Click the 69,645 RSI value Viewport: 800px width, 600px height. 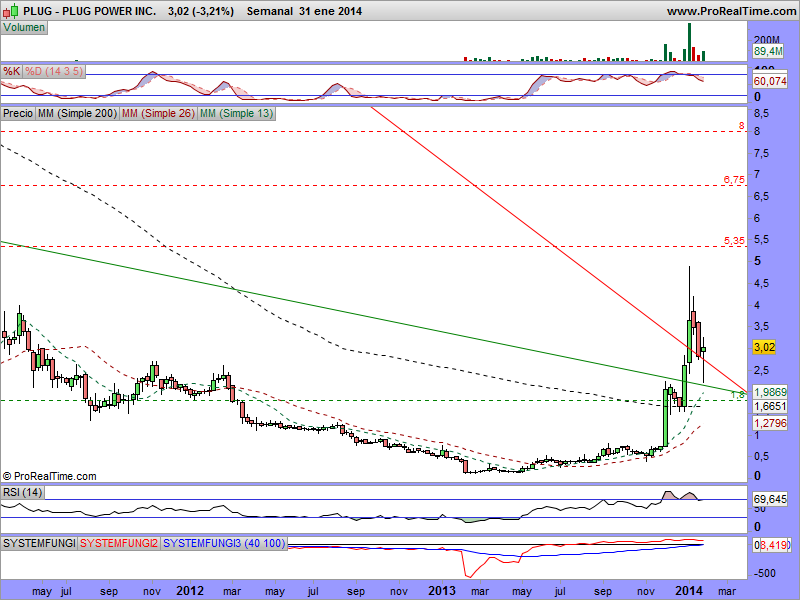coord(770,499)
